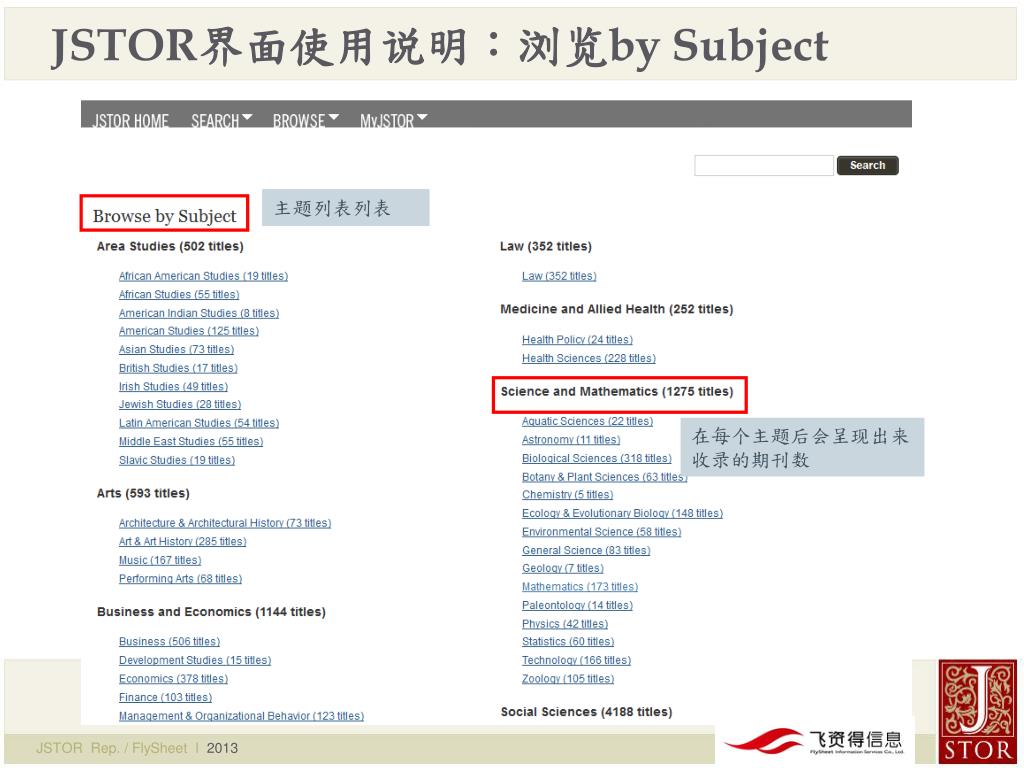Click Science and Mathematics (1275 titles) heading

[616, 392]
